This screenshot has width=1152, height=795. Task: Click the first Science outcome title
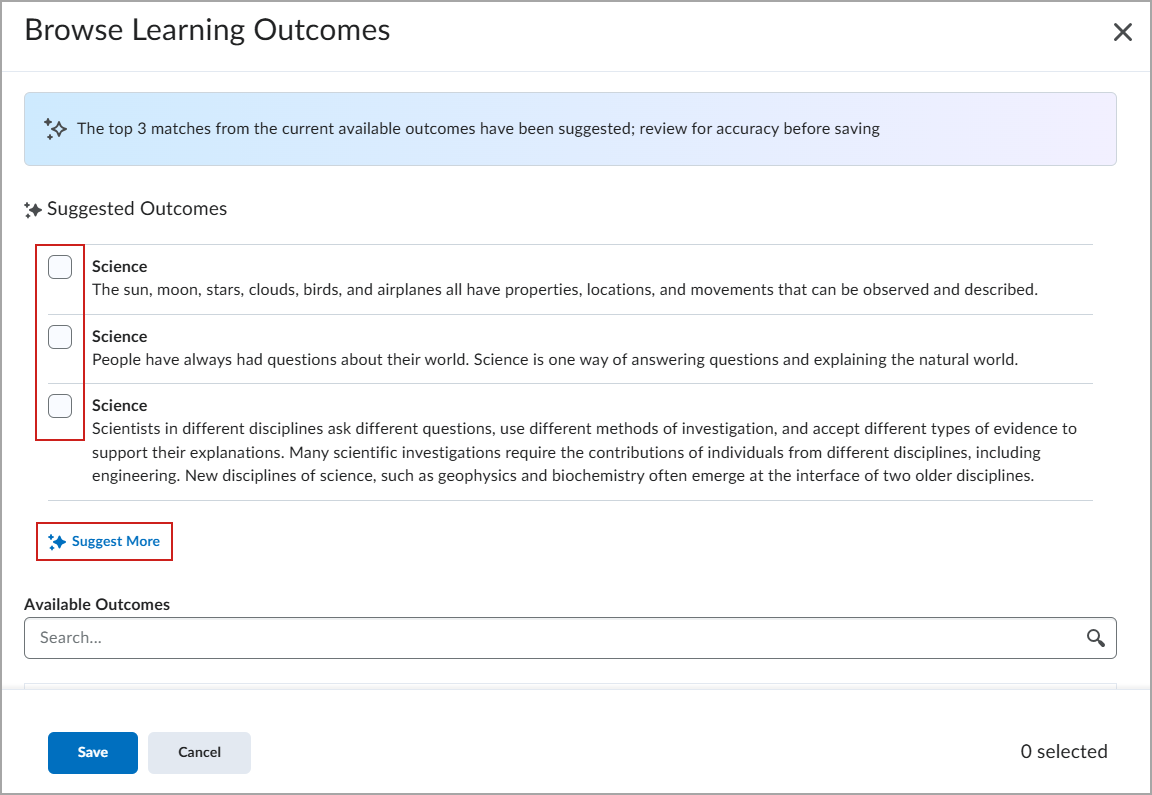(119, 266)
